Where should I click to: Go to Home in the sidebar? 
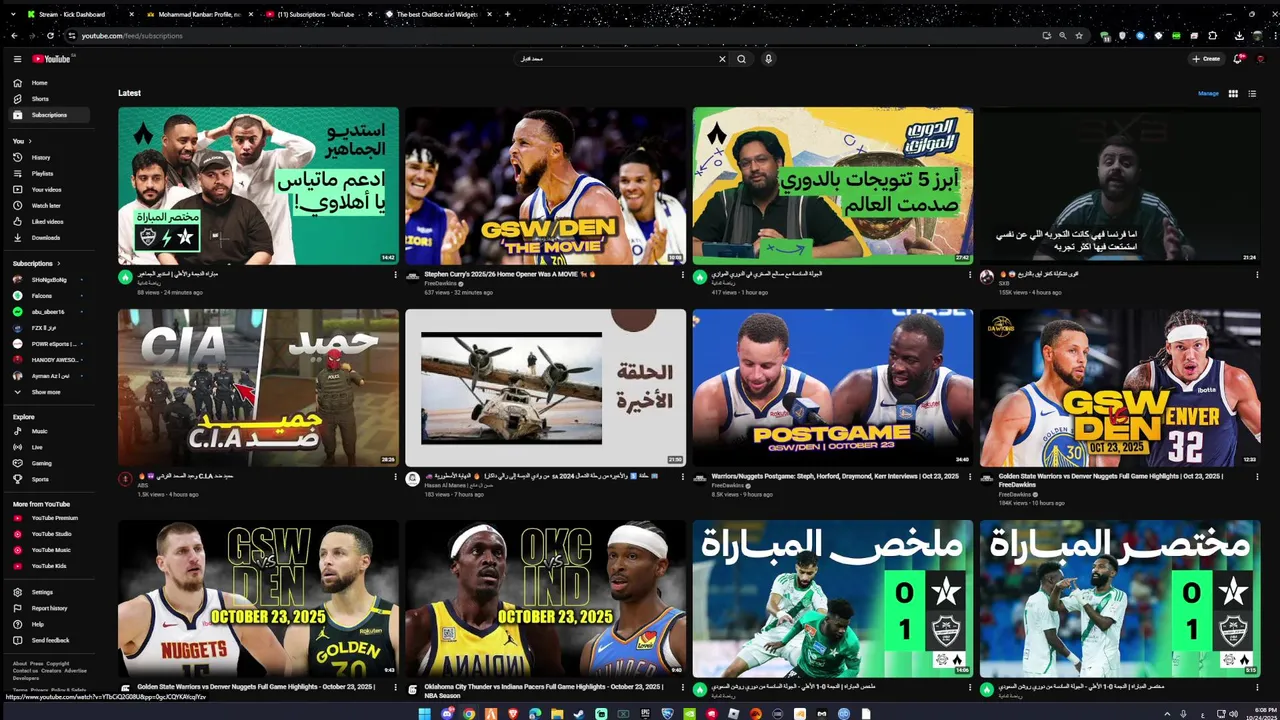[x=50, y=83]
